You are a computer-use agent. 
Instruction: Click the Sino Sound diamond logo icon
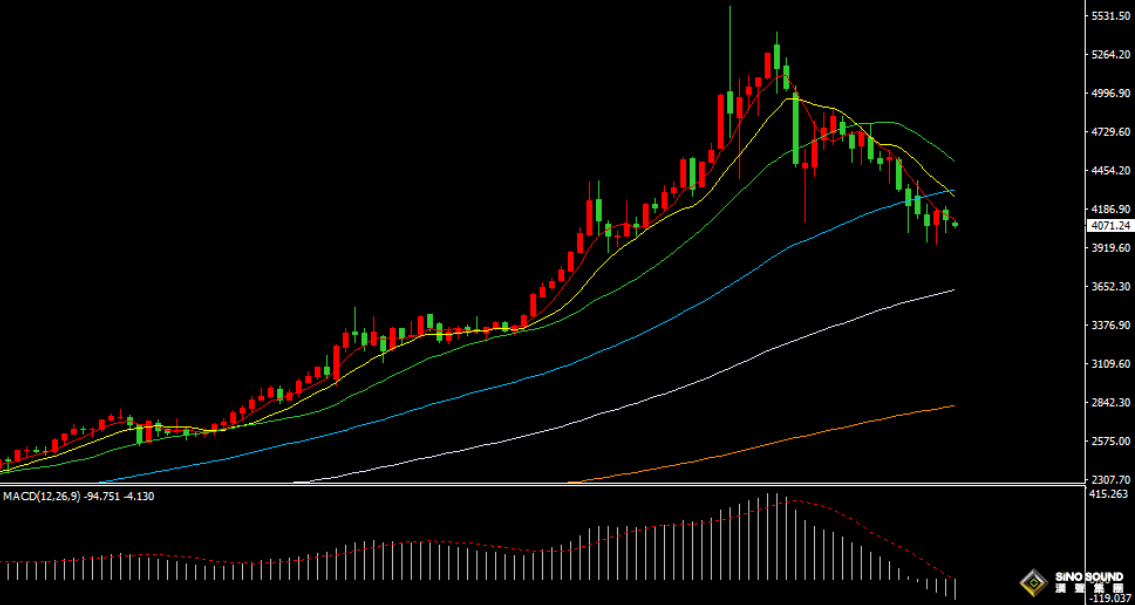coord(1034,583)
